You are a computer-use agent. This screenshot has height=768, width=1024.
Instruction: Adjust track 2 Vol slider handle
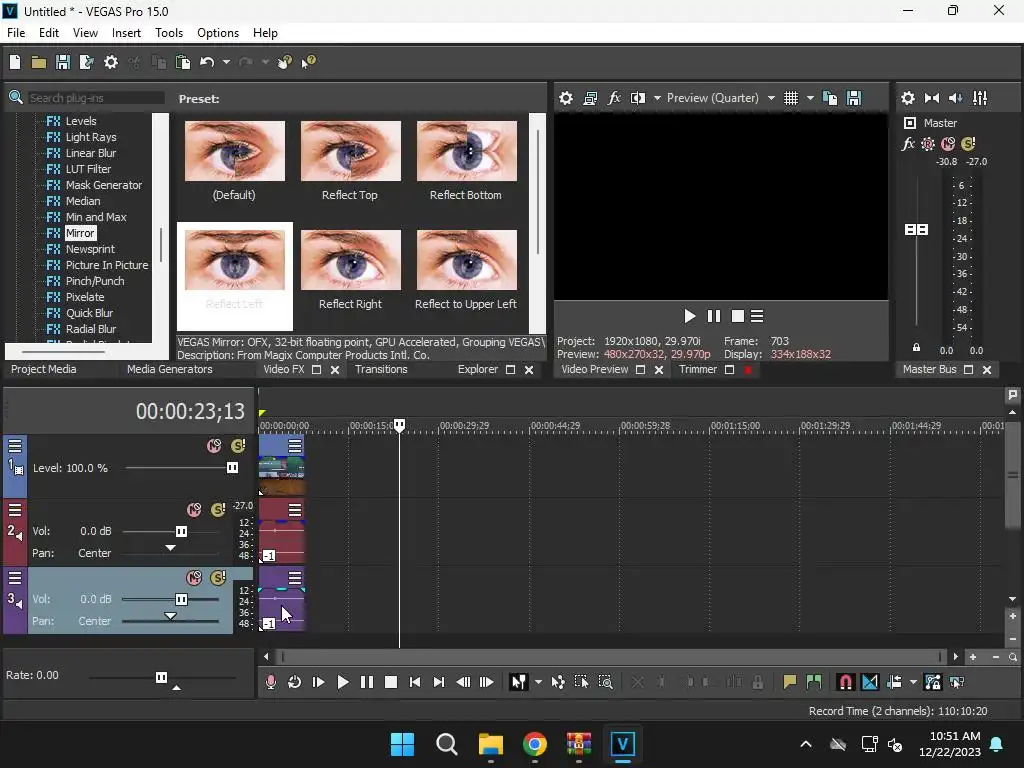(x=182, y=532)
